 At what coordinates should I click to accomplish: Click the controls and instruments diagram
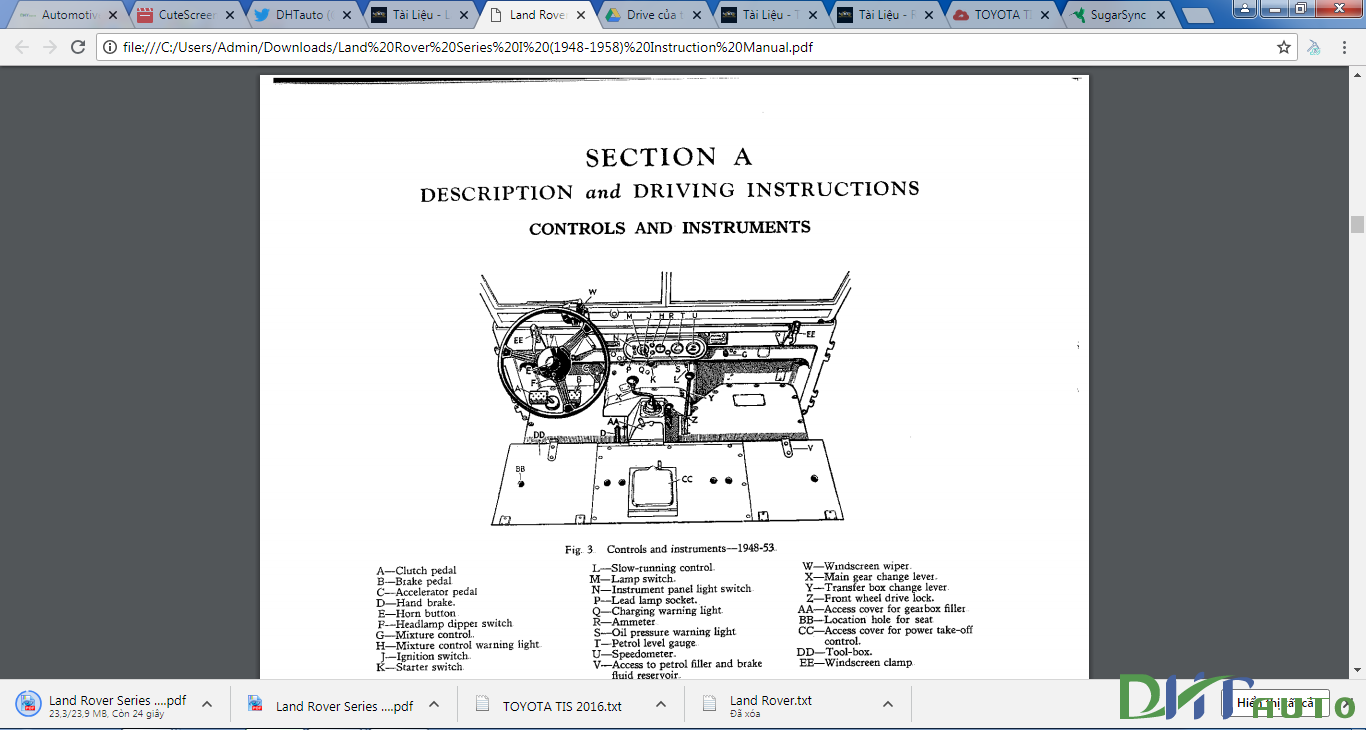[x=666, y=398]
